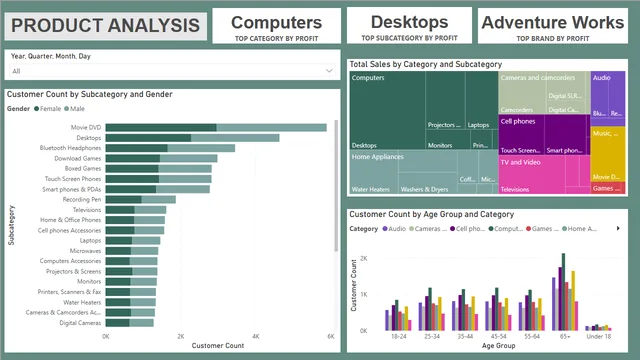Select the Desktops bar in customer chart
Screen dimensions: 640x360
click(x=192, y=138)
